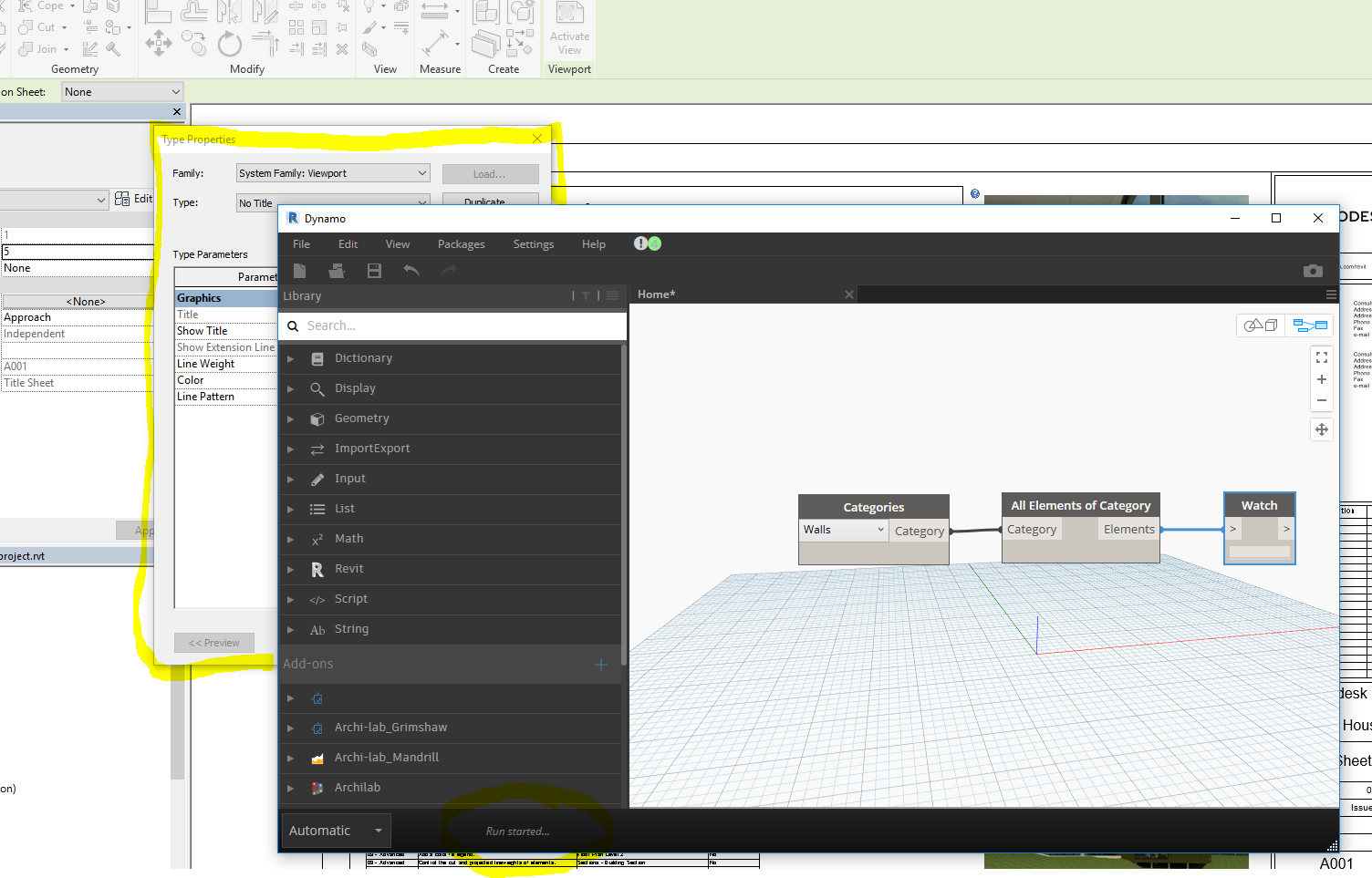Select the Home workspace tab
The image size is (1372, 878).
coord(656,294)
